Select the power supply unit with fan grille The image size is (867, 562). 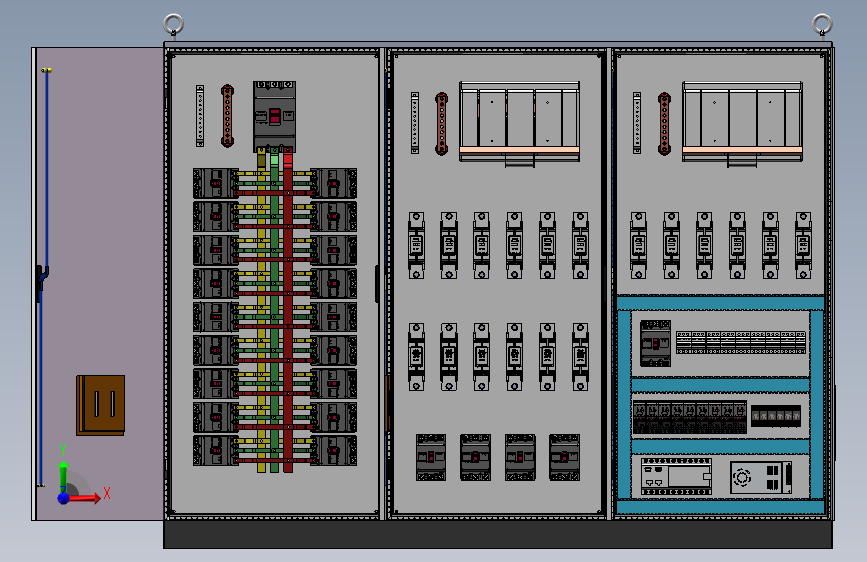[x=761, y=477]
